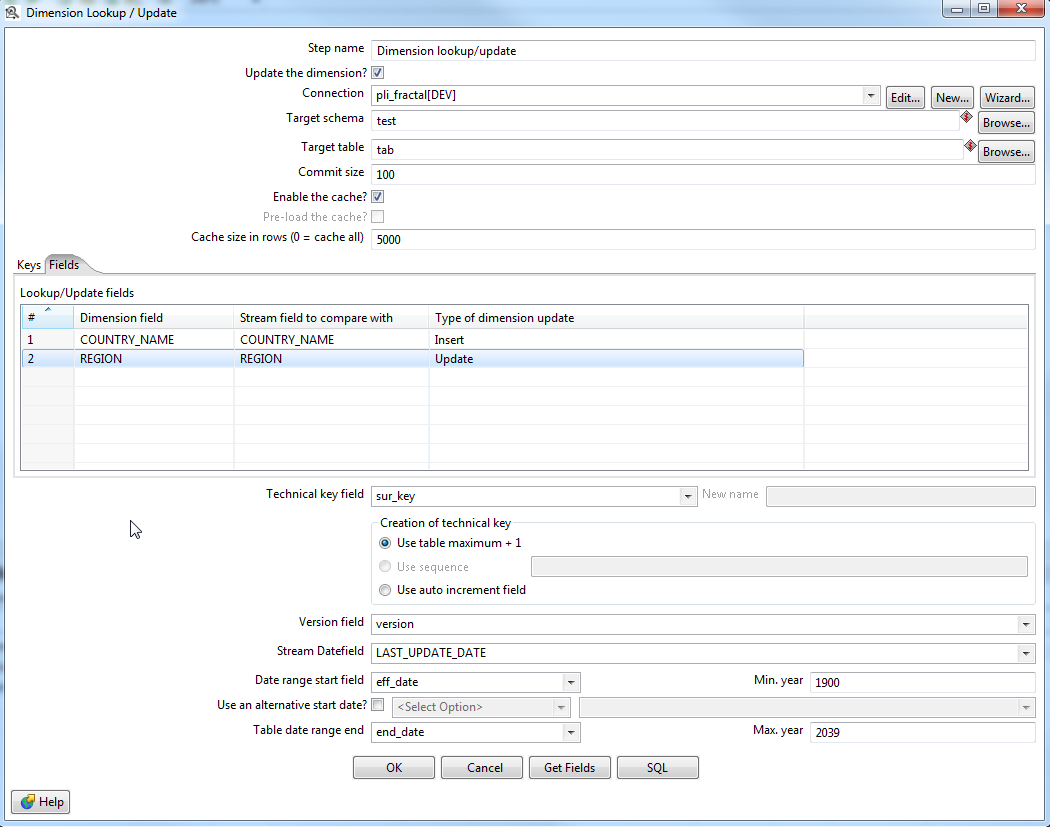This screenshot has width=1050, height=827.
Task: Check Use an alternative start date
Action: pos(378,704)
